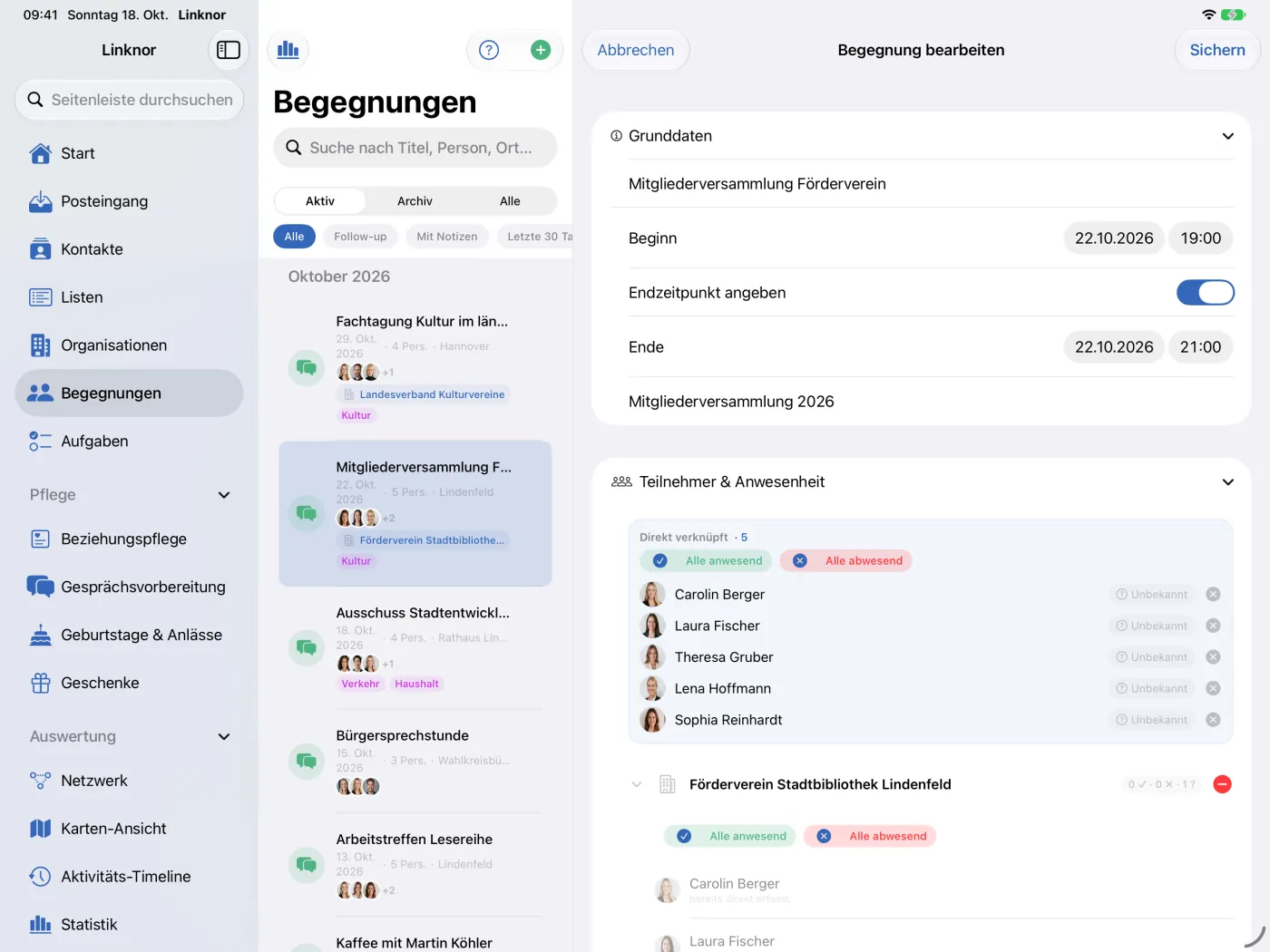The image size is (1270, 952).
Task: Set Laura Fischer Unbekannt attendance status
Action: [1151, 626]
